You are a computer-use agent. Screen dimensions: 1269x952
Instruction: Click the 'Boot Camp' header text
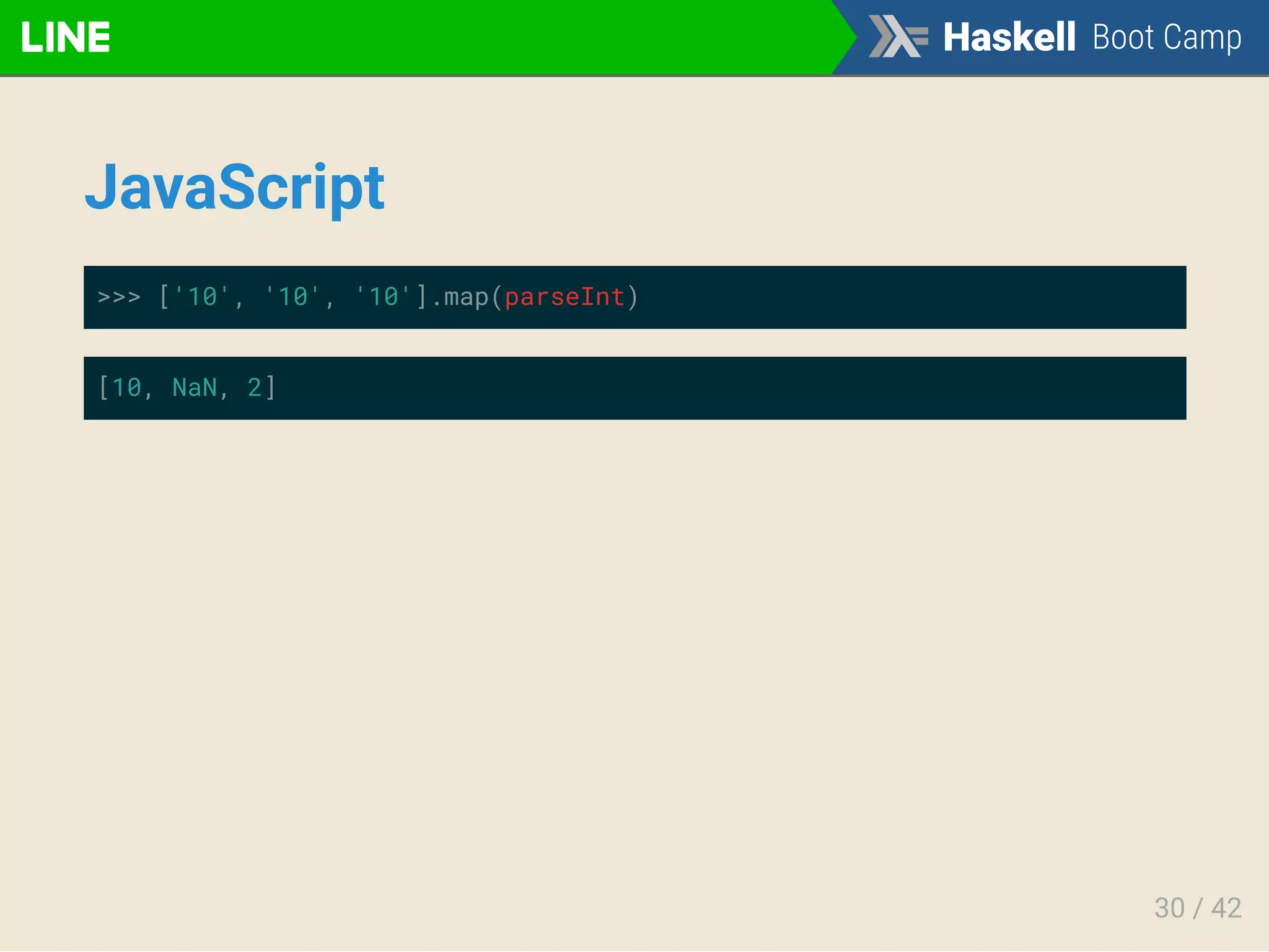[1167, 38]
